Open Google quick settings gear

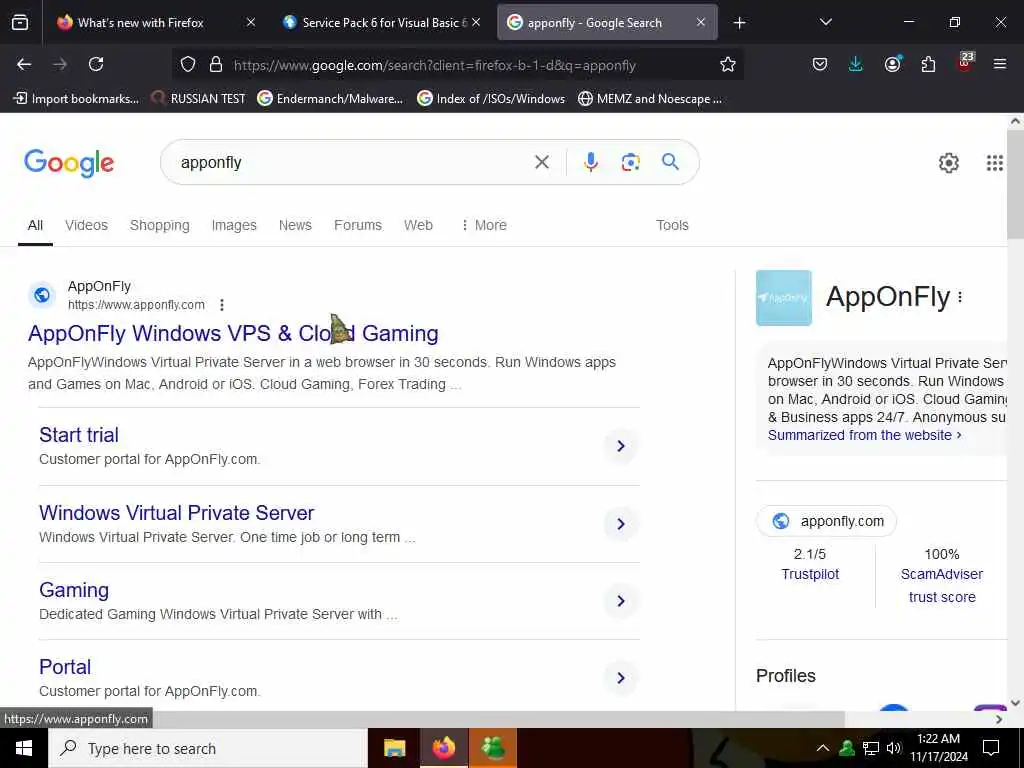pyautogui.click(x=948, y=163)
